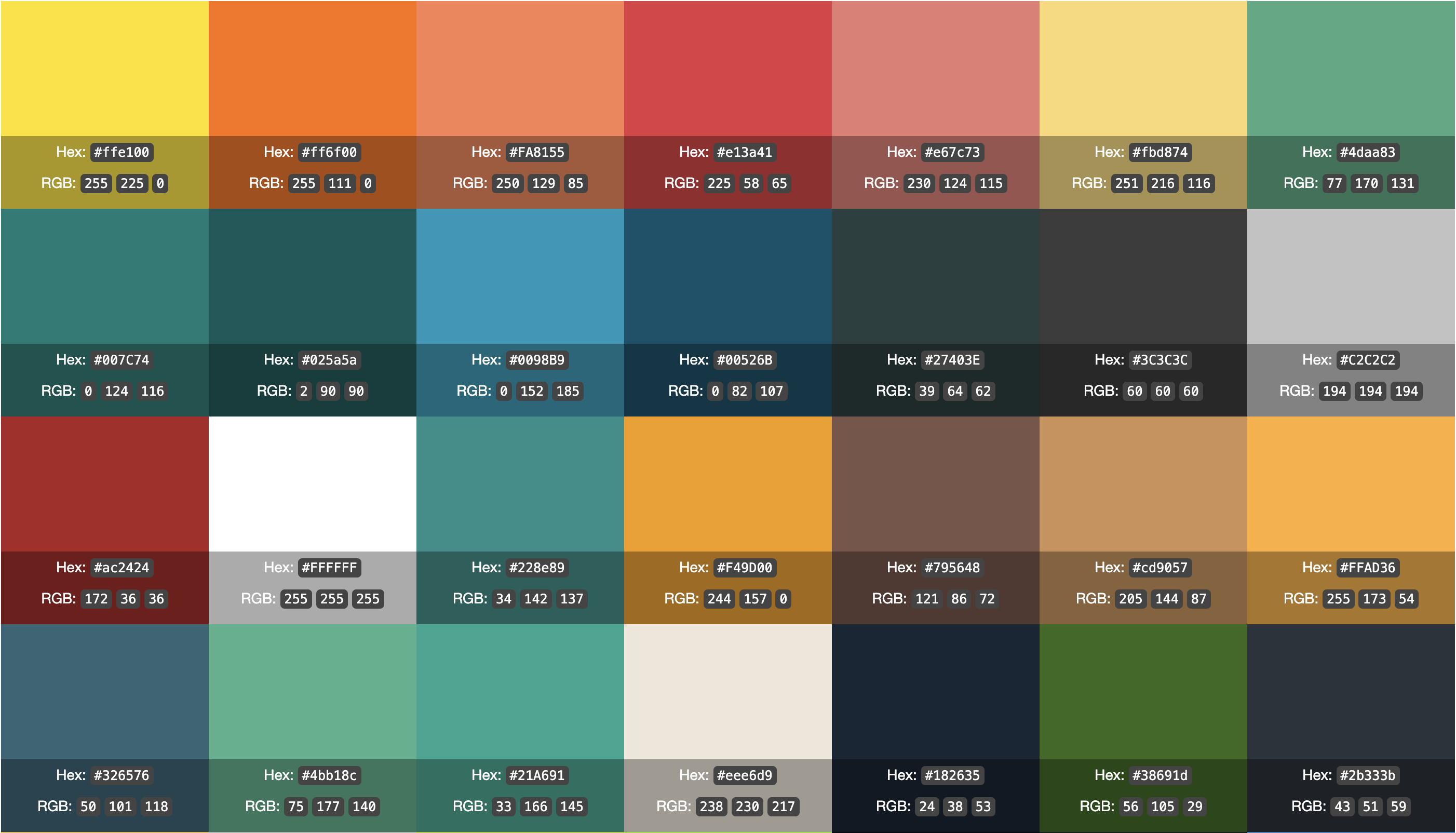Click the yellow #ffe100 color swatch

(105, 69)
